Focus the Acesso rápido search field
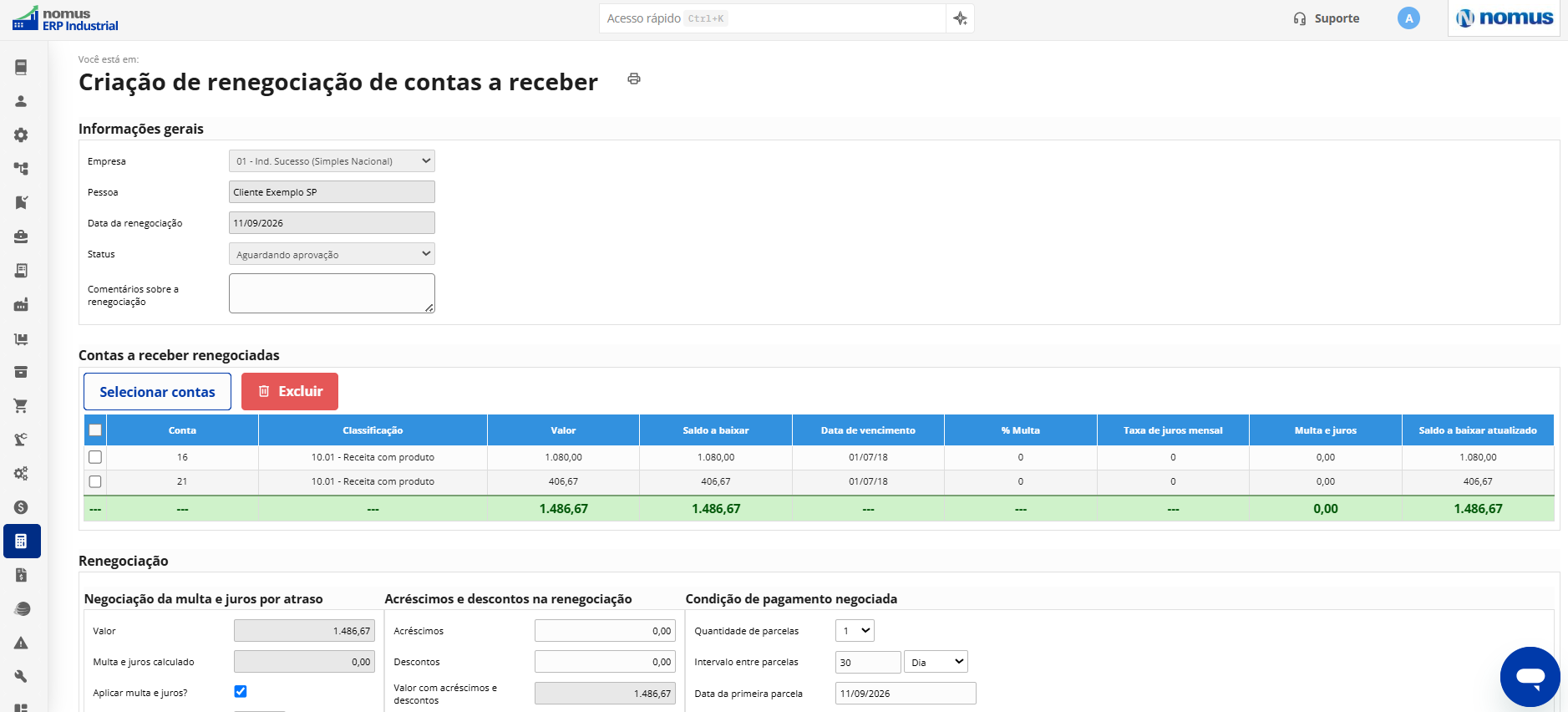 pos(772,18)
